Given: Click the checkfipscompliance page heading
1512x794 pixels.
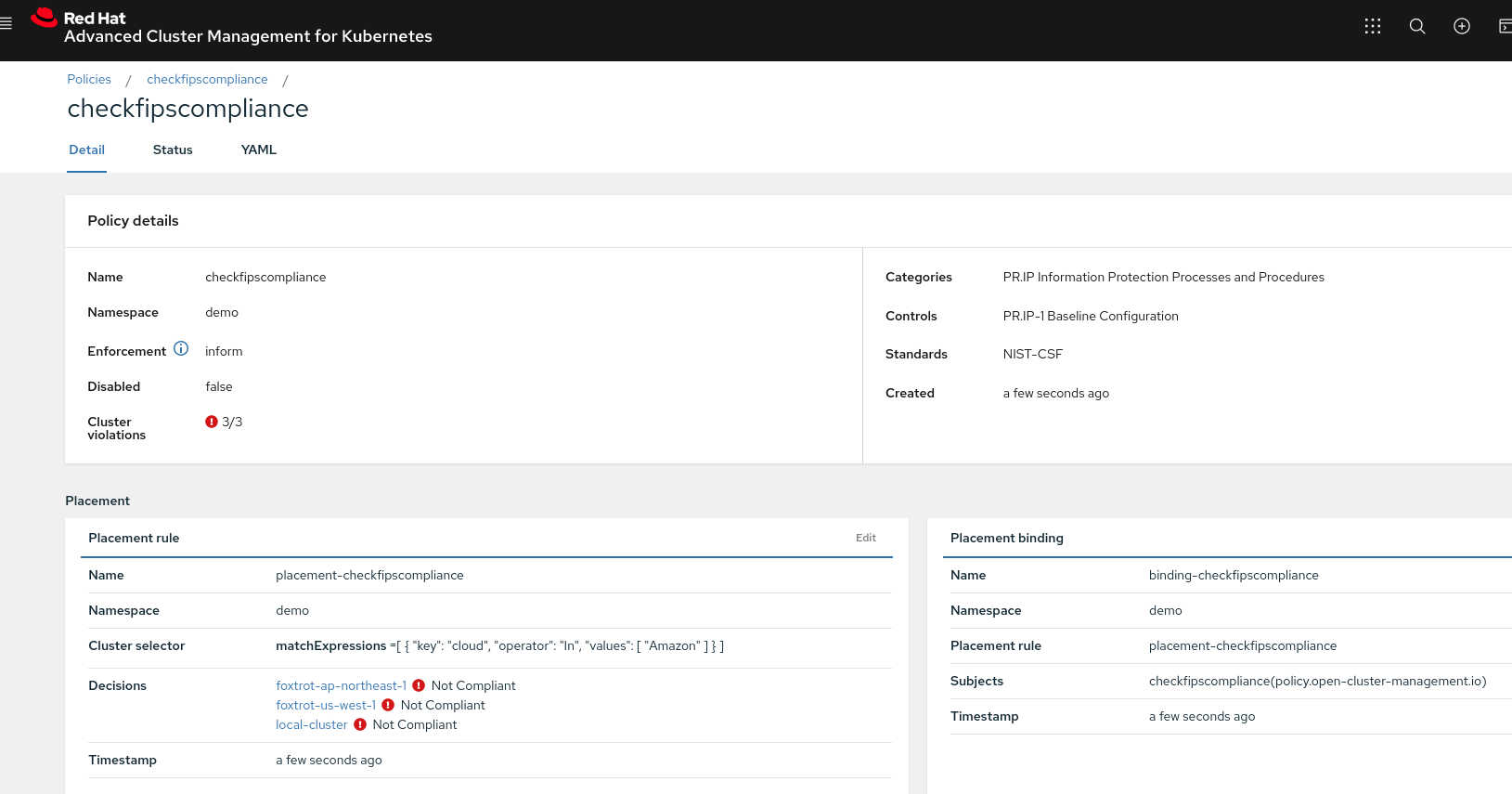Looking at the screenshot, I should coord(187,109).
